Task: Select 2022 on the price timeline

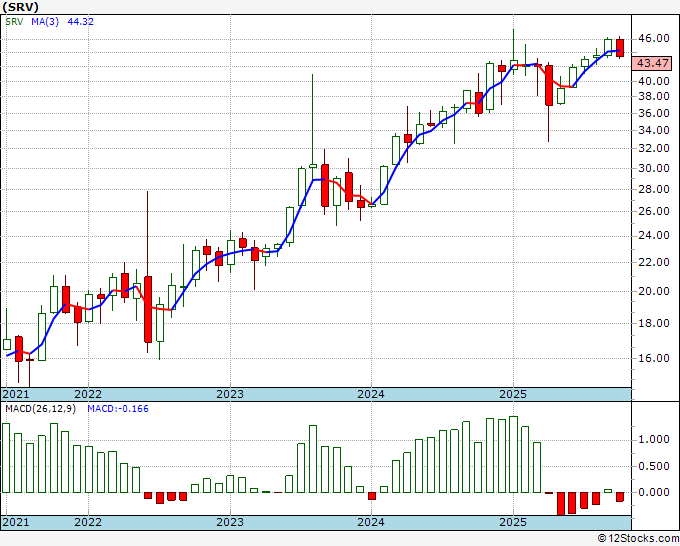Action: click(88, 394)
